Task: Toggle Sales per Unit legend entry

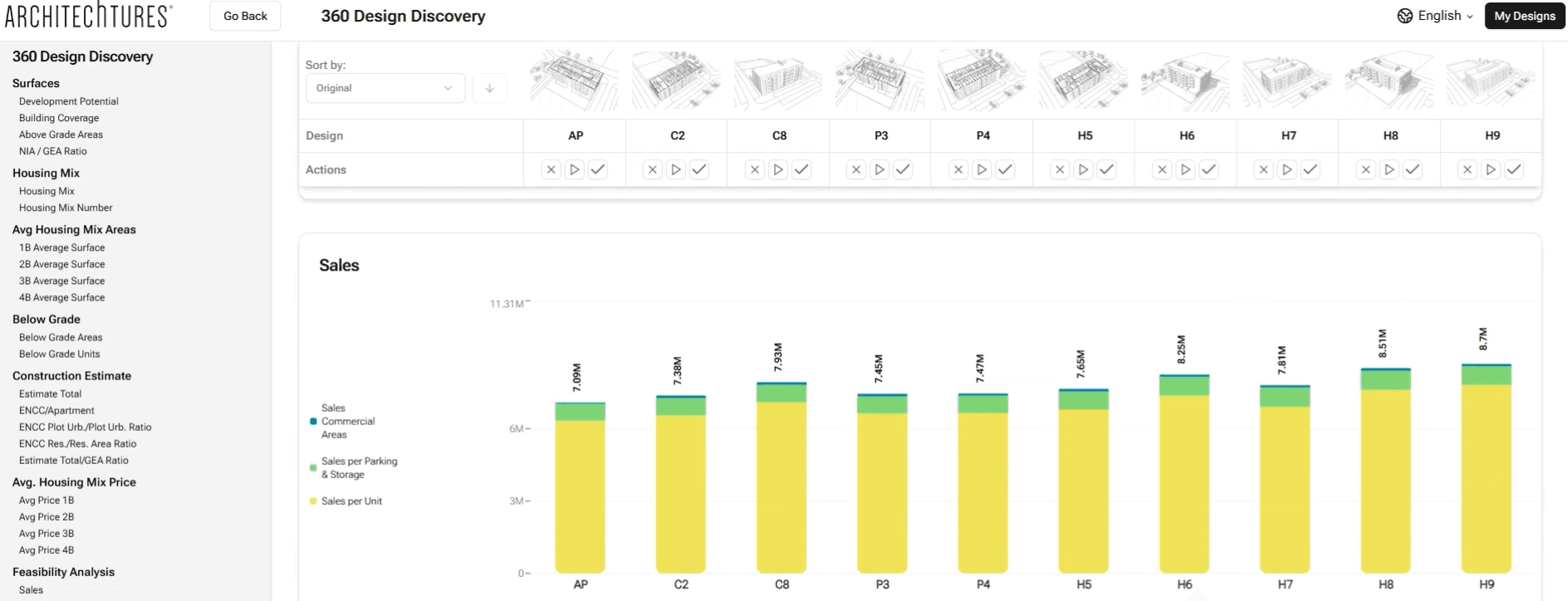Action: 351,501
